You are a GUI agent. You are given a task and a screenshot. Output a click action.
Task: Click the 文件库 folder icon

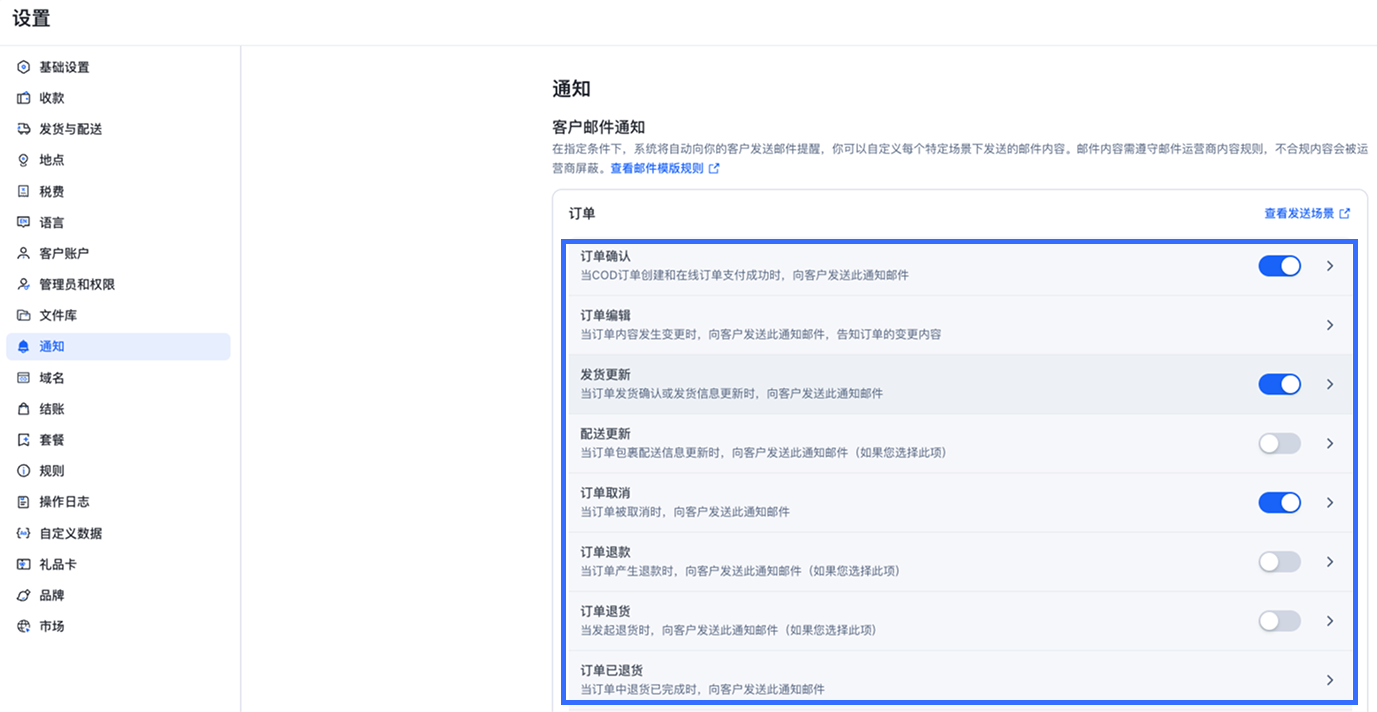[23, 315]
